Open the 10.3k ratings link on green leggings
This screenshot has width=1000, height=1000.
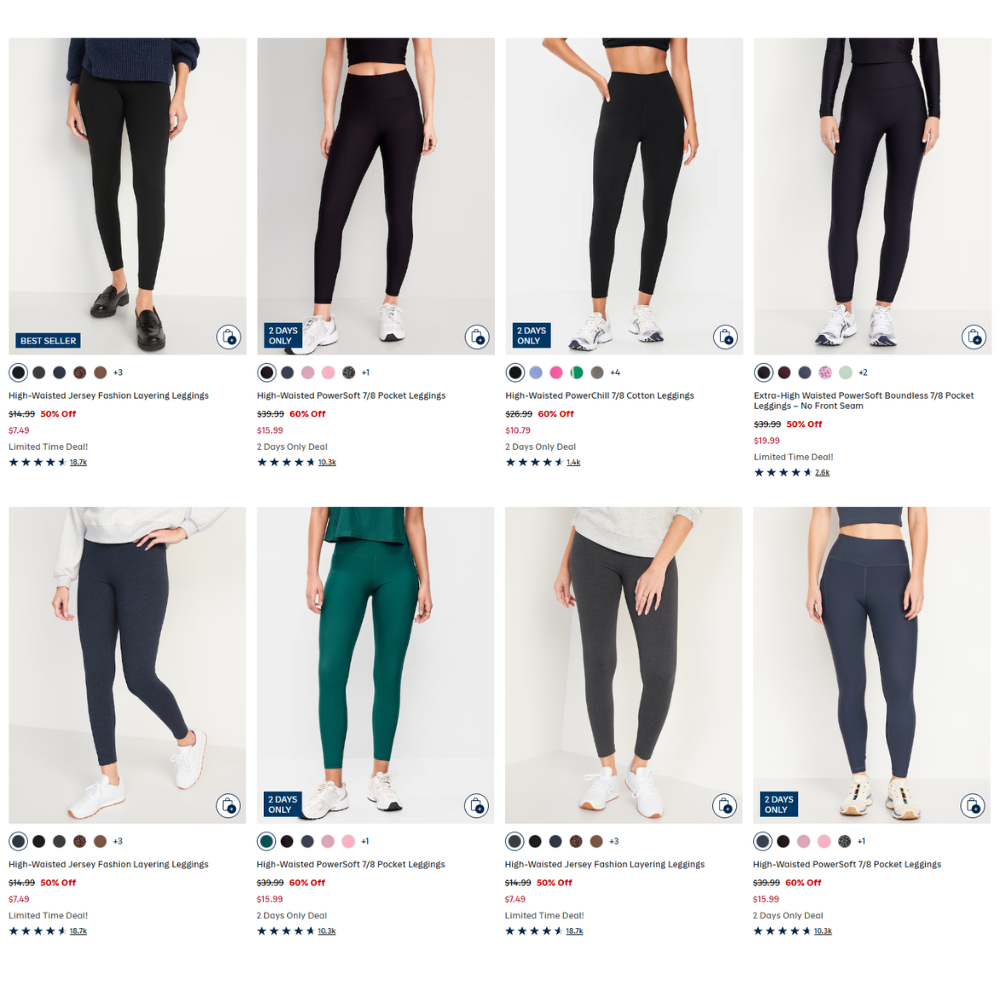point(325,930)
